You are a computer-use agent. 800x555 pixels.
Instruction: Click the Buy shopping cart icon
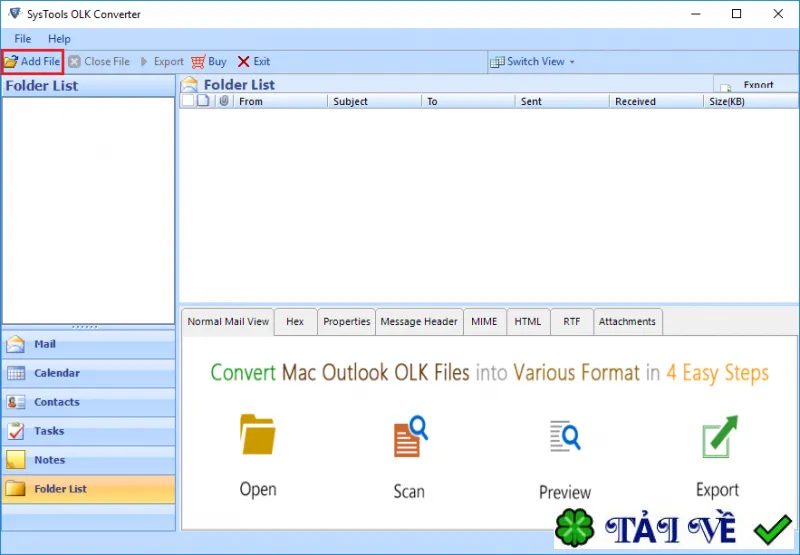[198, 62]
